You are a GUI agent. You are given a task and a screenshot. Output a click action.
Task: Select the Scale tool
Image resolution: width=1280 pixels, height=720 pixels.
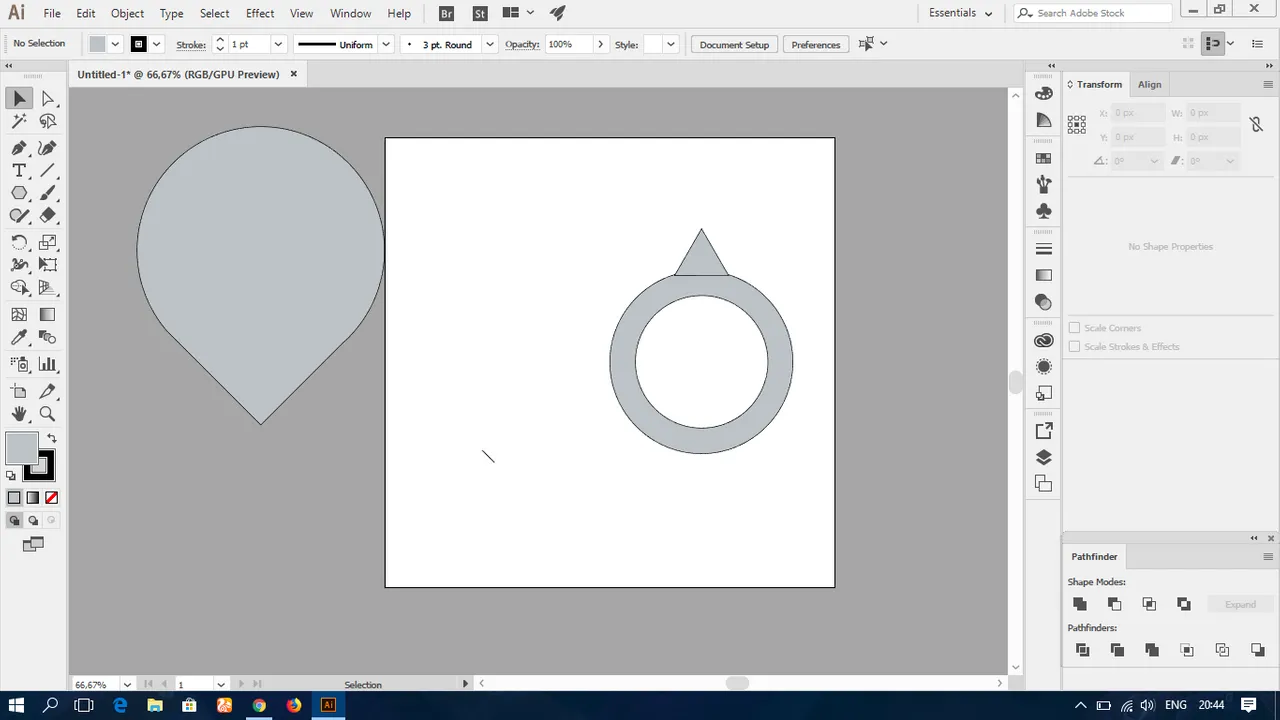pos(48,242)
